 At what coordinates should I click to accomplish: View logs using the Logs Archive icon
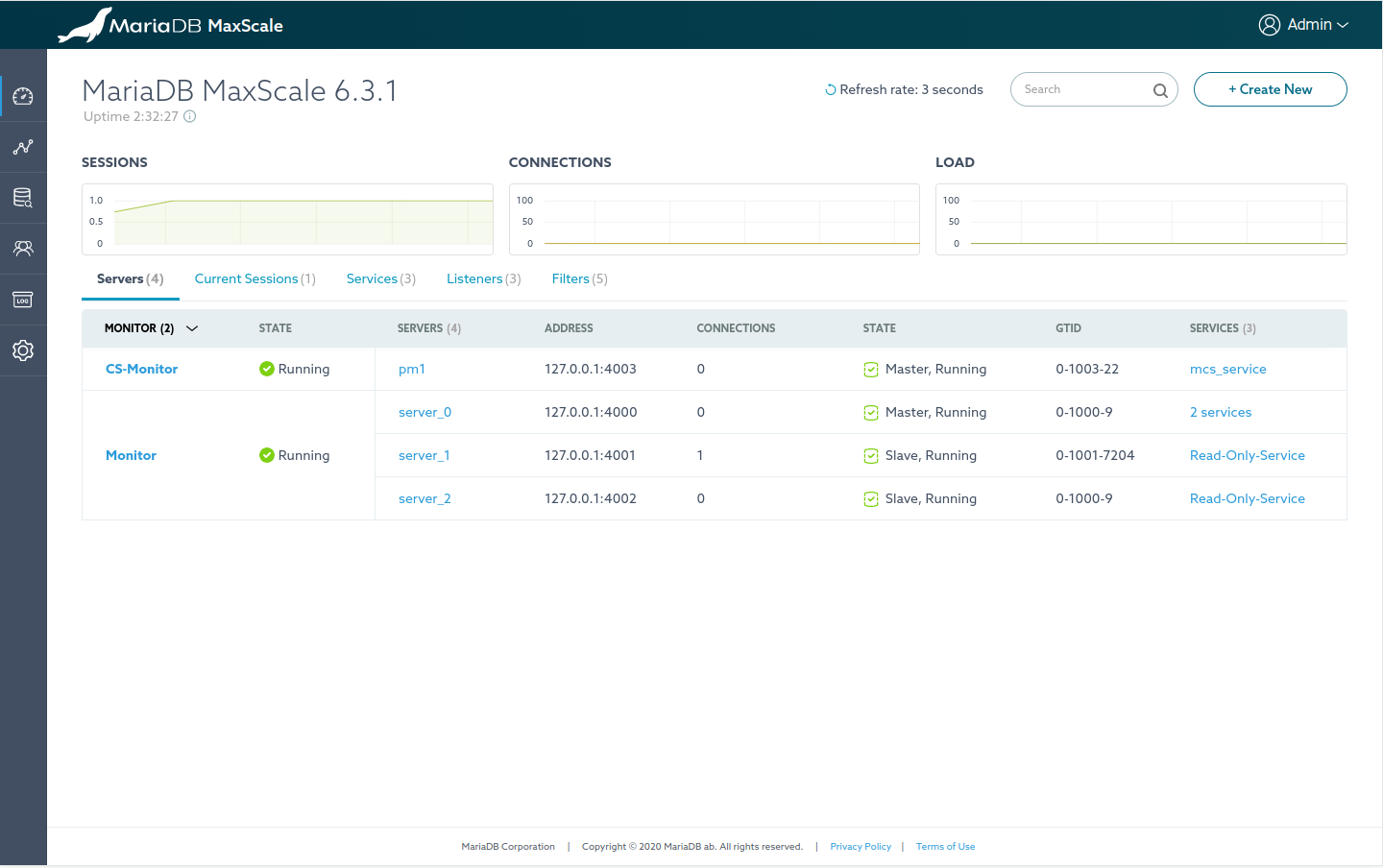tap(23, 299)
